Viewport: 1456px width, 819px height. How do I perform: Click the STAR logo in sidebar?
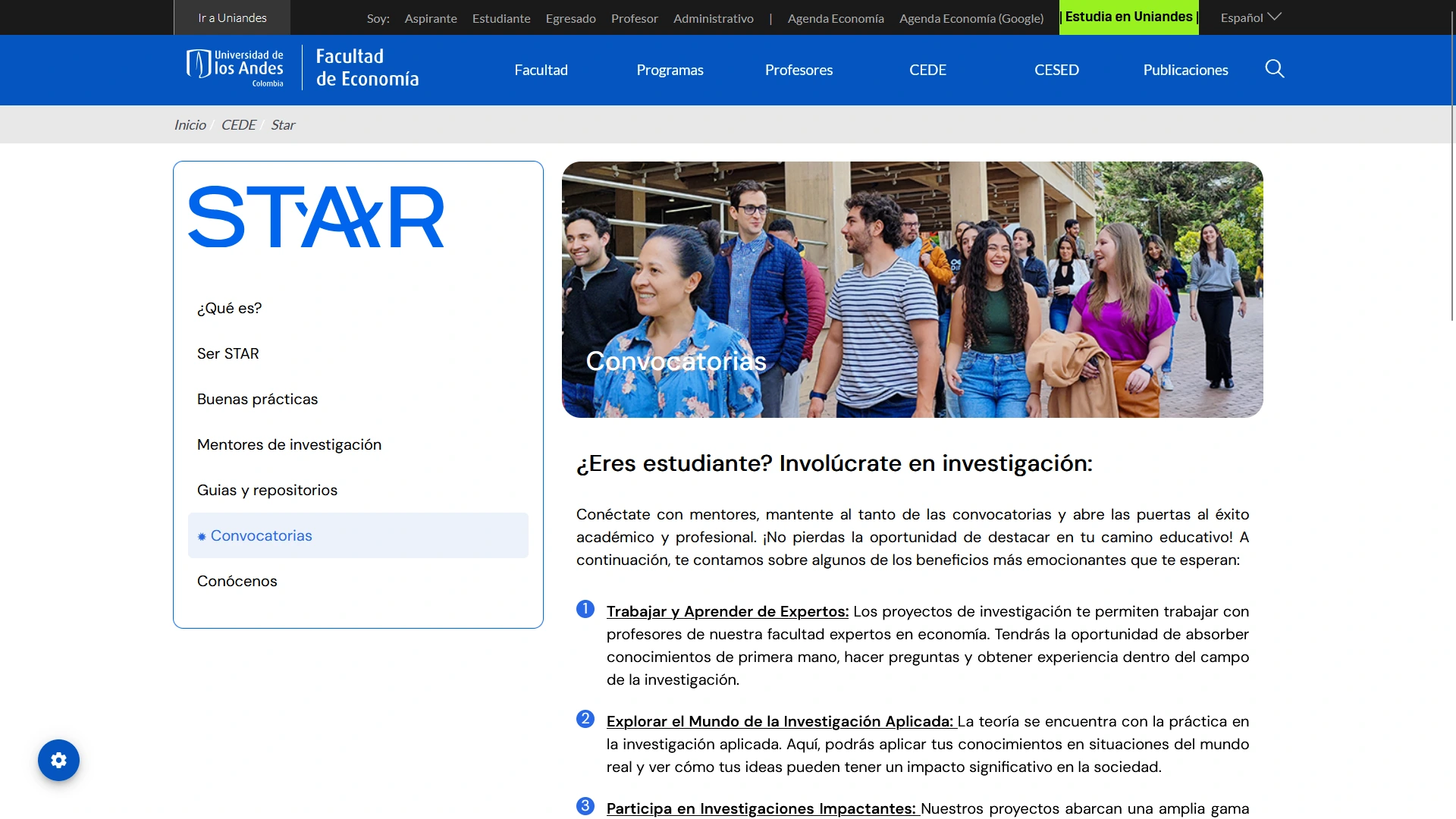(x=315, y=217)
